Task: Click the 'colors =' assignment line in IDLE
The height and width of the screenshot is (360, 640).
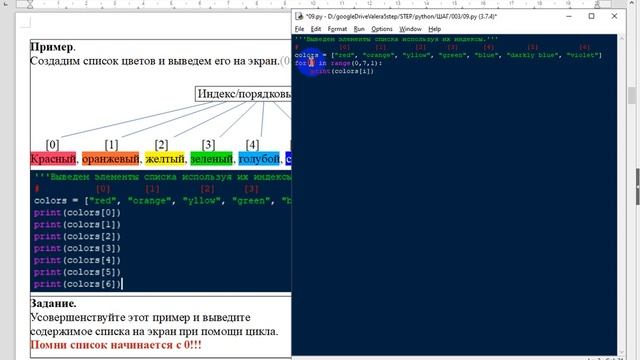Action: [448, 55]
